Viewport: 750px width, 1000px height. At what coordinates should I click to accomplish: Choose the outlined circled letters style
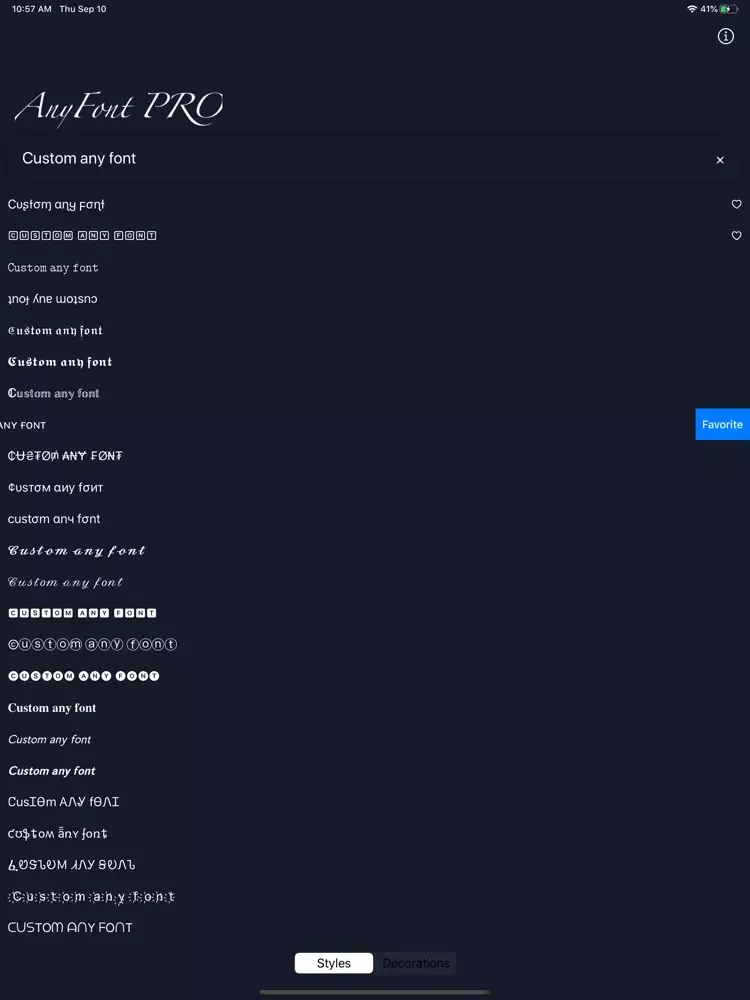(x=92, y=644)
